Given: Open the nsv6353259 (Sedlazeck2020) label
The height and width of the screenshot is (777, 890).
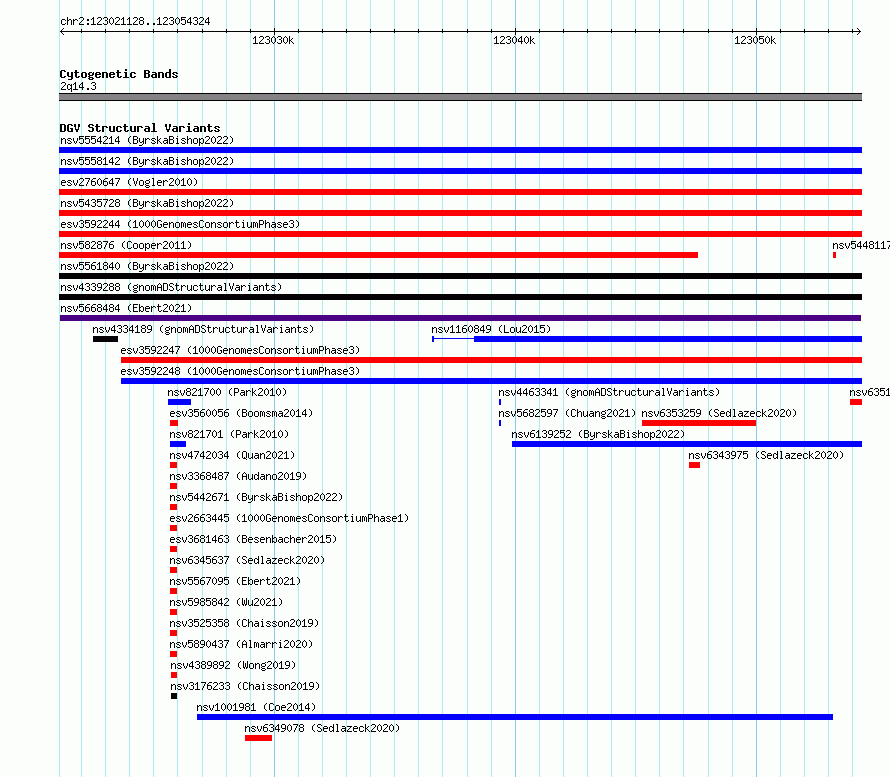Looking at the screenshot, I should tap(719, 413).
